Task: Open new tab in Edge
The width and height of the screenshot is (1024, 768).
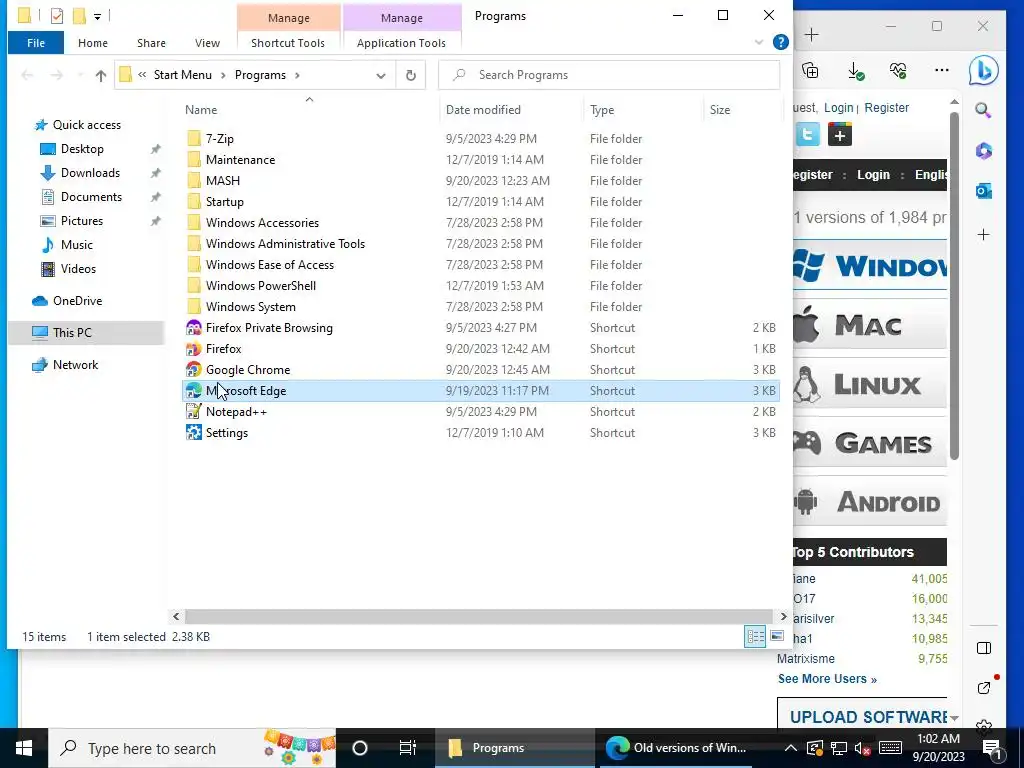Action: pos(811,35)
